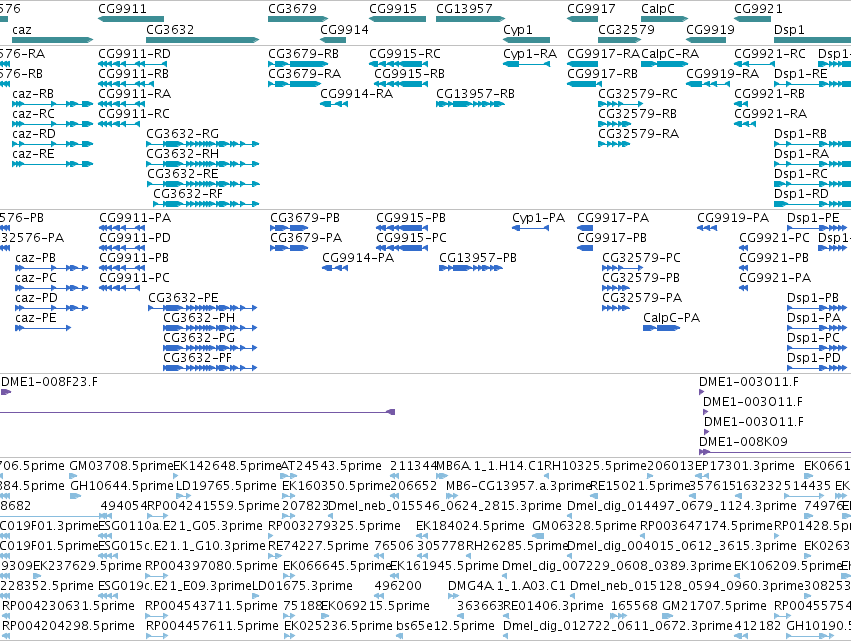The image size is (851, 641).
Task: Open protein Cyp1-PA
Action: click(x=538, y=218)
